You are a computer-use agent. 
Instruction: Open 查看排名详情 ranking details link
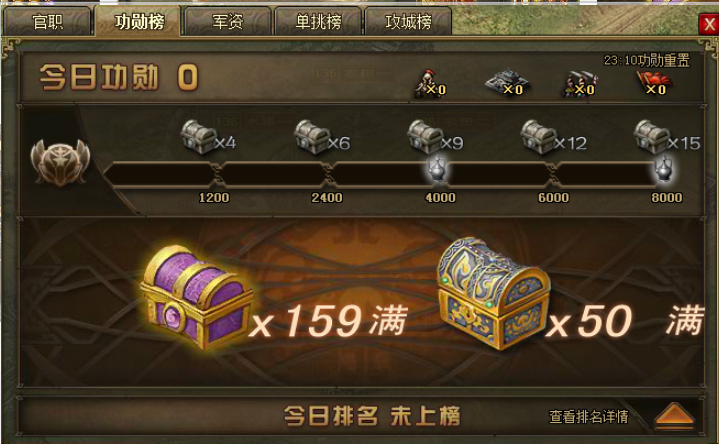coord(589,416)
